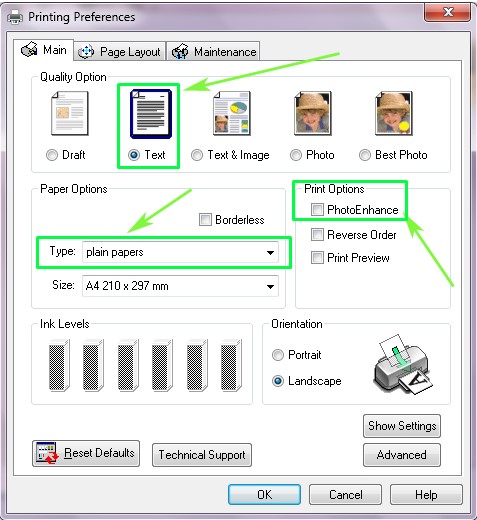Click the first ink cartridge level
477x520 pixels.
pyautogui.click(x=59, y=365)
